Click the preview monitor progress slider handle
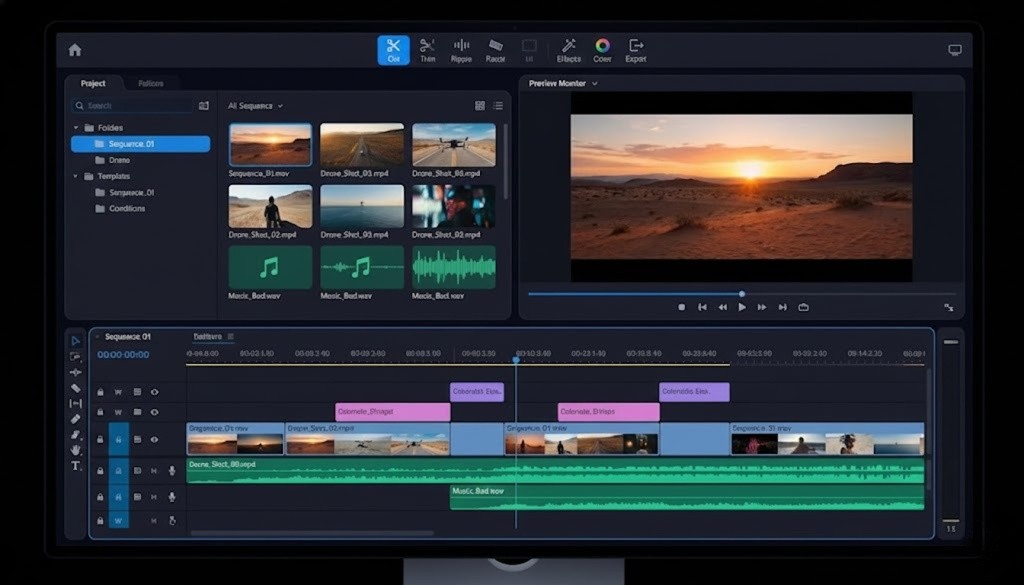Screen dimensions: 1024x585 pyautogui.click(x=742, y=294)
